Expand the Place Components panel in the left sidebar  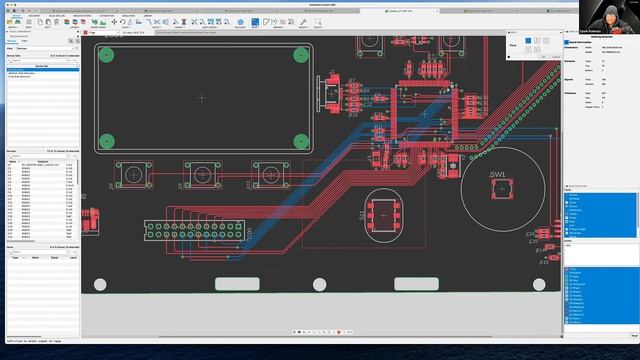(7, 31)
